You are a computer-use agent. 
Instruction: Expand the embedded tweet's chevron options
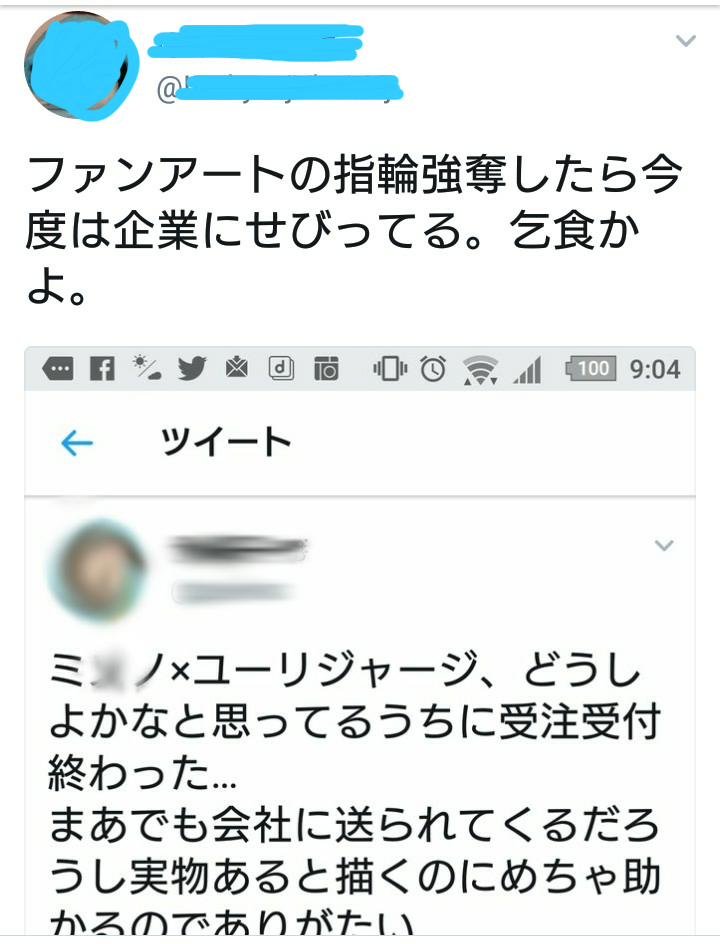(663, 545)
